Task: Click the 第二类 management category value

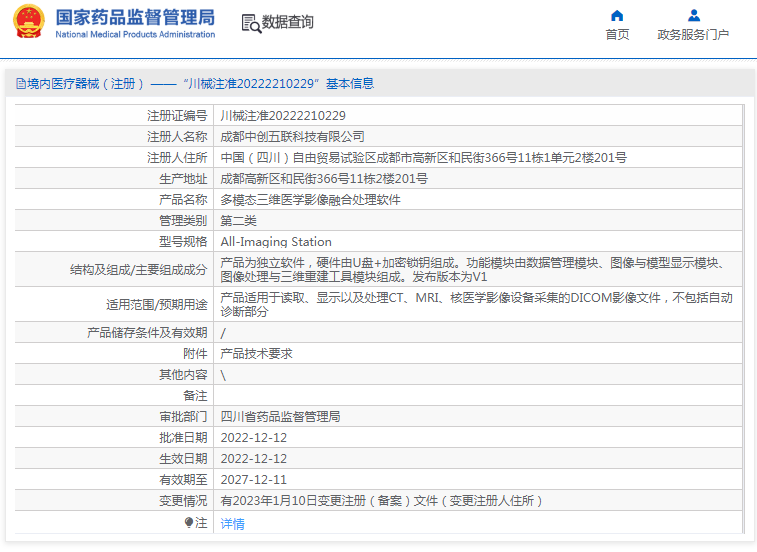Action: click(238, 221)
